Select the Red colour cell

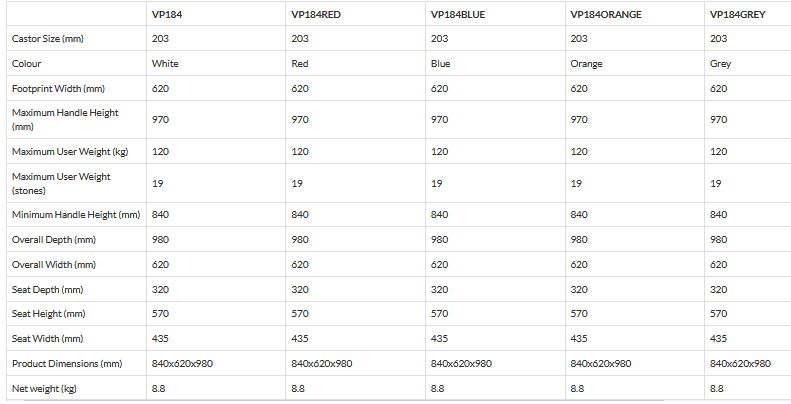(300, 63)
